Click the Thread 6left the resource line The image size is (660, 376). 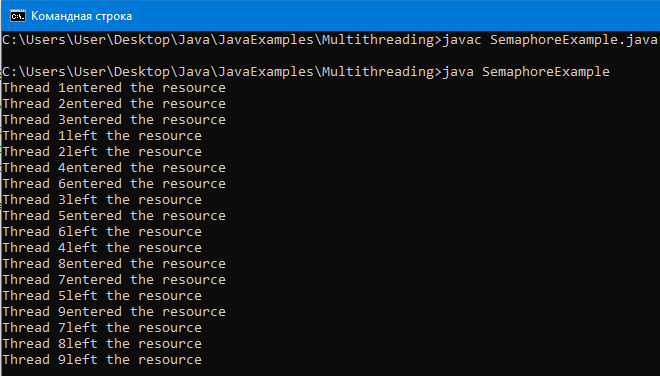tap(102, 232)
